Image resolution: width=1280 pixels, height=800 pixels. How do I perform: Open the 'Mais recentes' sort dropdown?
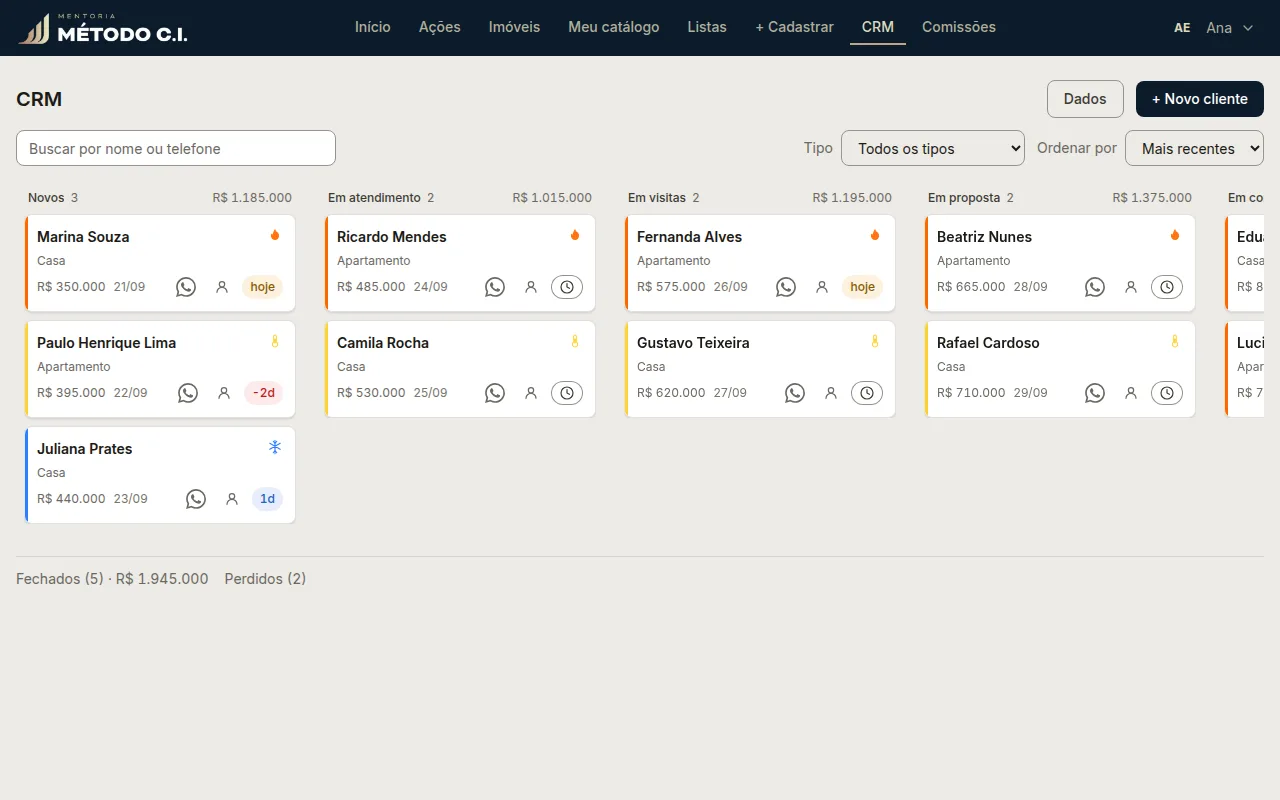[1194, 148]
